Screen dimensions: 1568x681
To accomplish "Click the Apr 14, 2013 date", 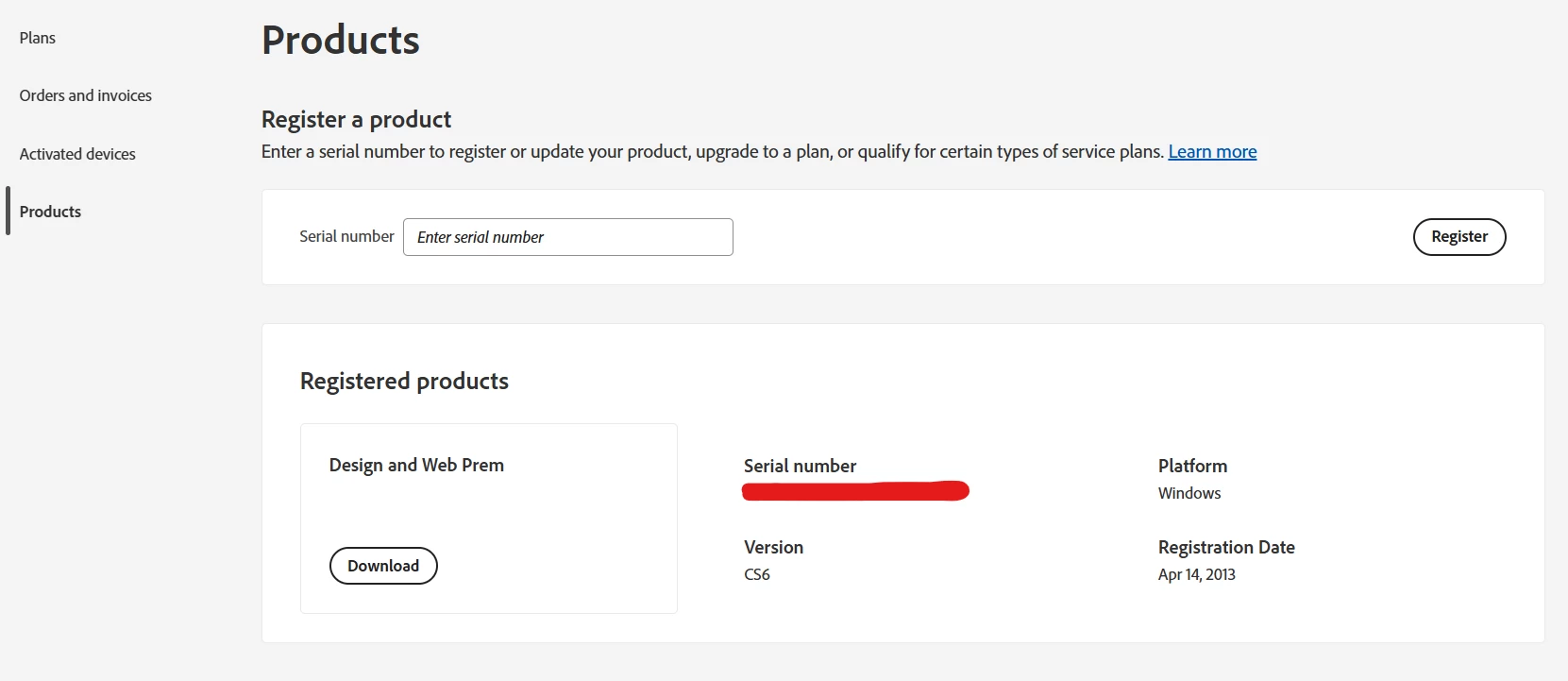I will point(1196,574).
